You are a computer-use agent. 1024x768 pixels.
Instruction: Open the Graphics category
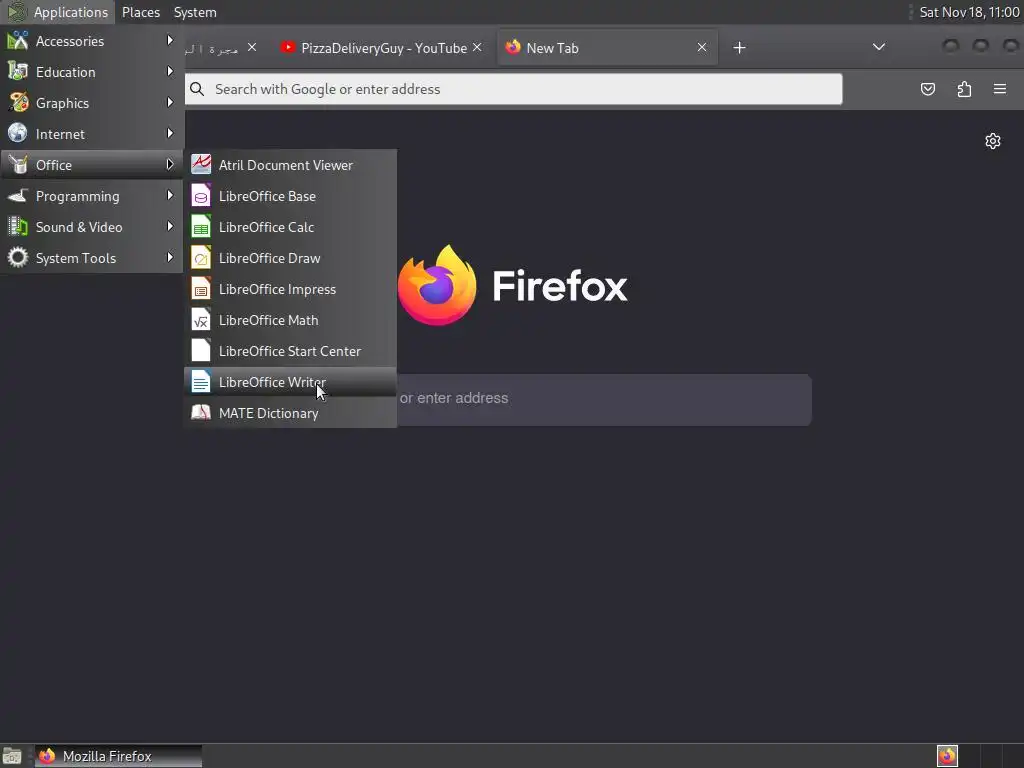(x=91, y=103)
